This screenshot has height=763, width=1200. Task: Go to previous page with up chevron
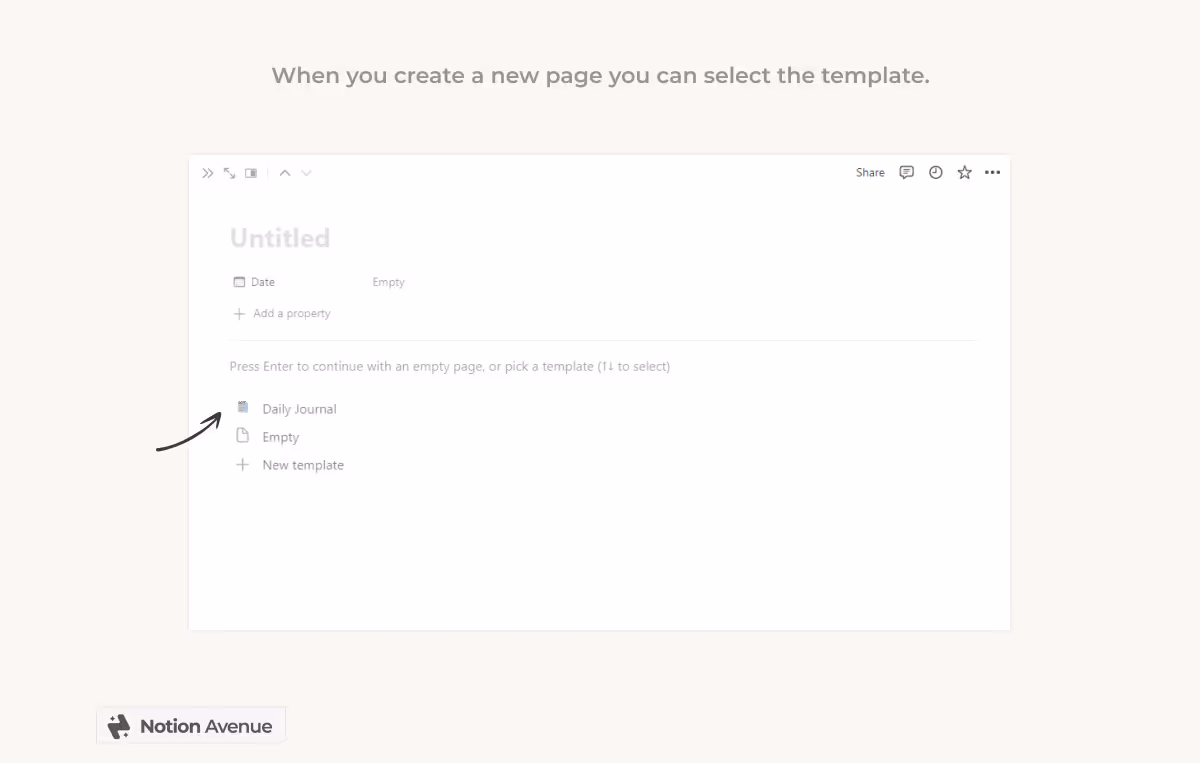click(285, 173)
